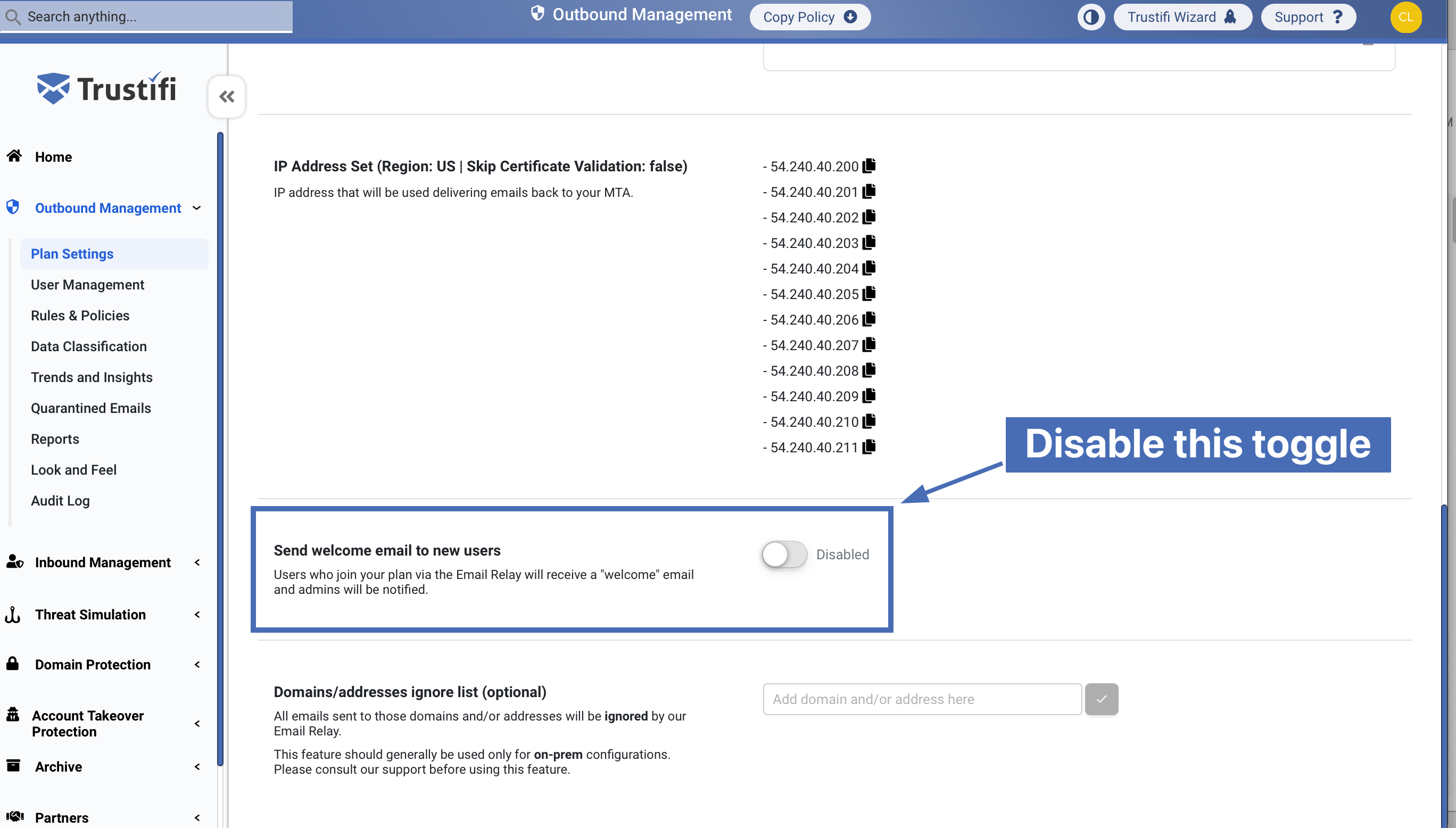Copy IP address 54.240.40.208

point(868,370)
